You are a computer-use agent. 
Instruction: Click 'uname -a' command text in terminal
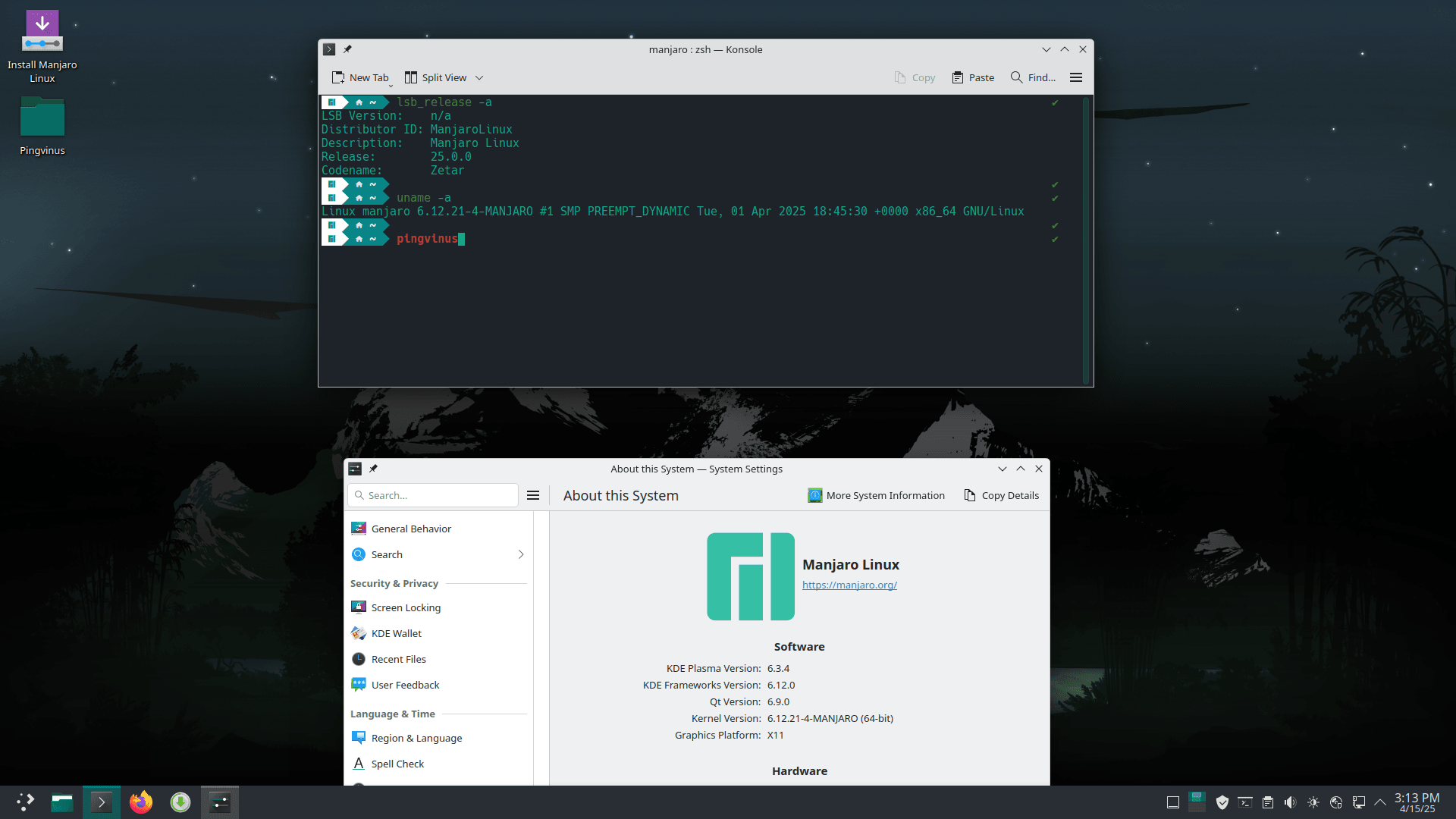tap(424, 198)
